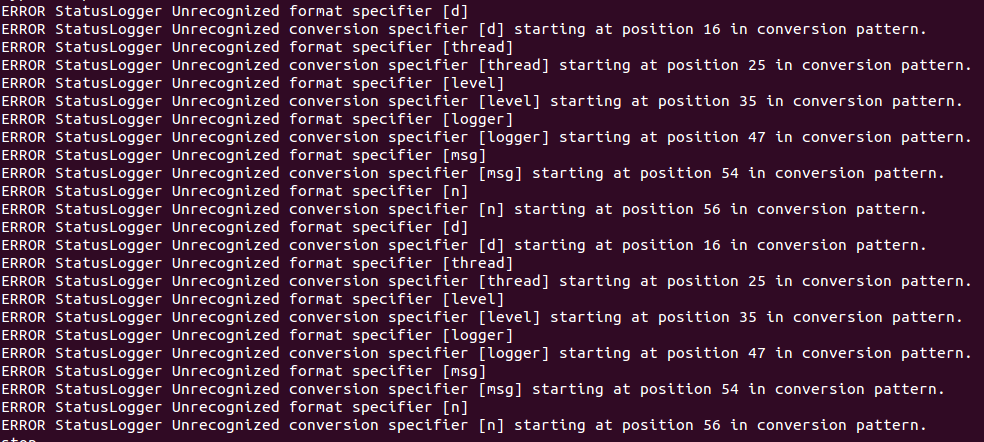The height and width of the screenshot is (442, 984).
Task: Click first "format specifier [msg]" error line
Action: click(x=243, y=155)
